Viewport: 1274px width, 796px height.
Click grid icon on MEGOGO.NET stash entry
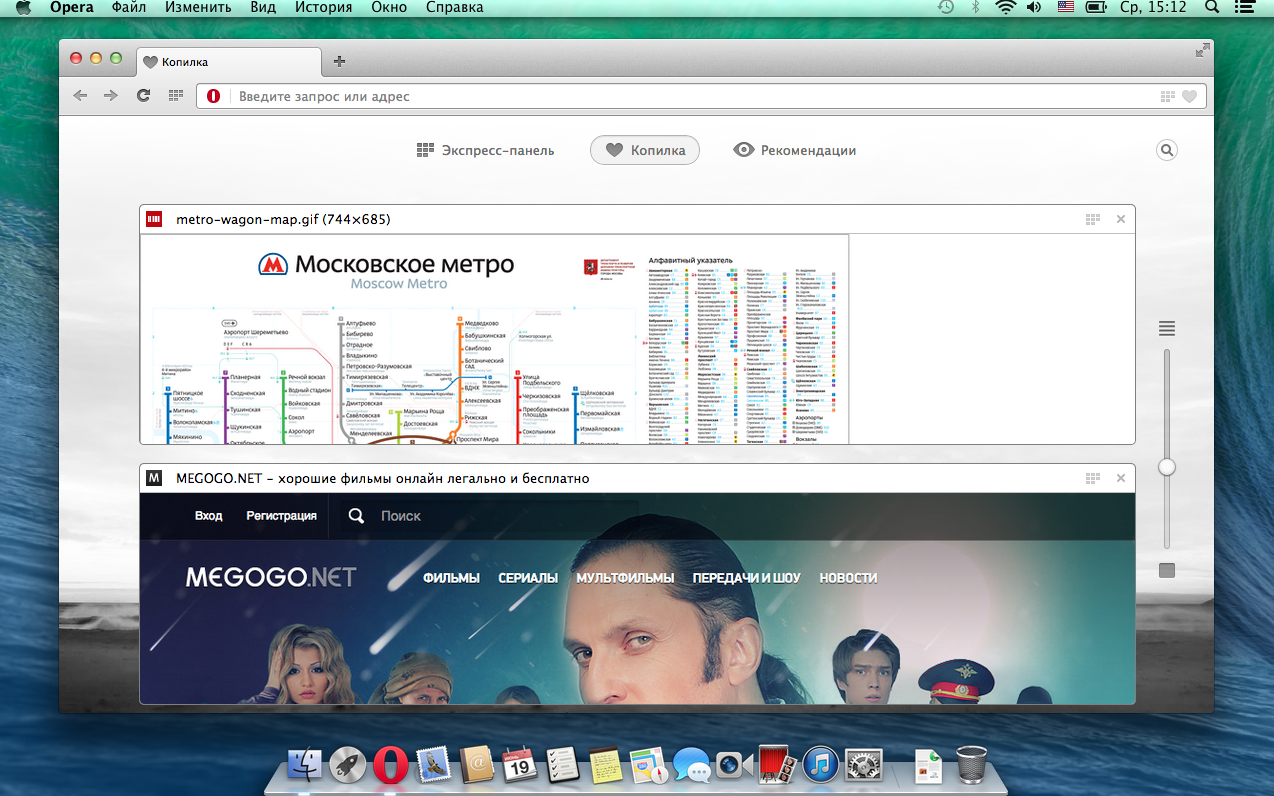pos(1092,478)
